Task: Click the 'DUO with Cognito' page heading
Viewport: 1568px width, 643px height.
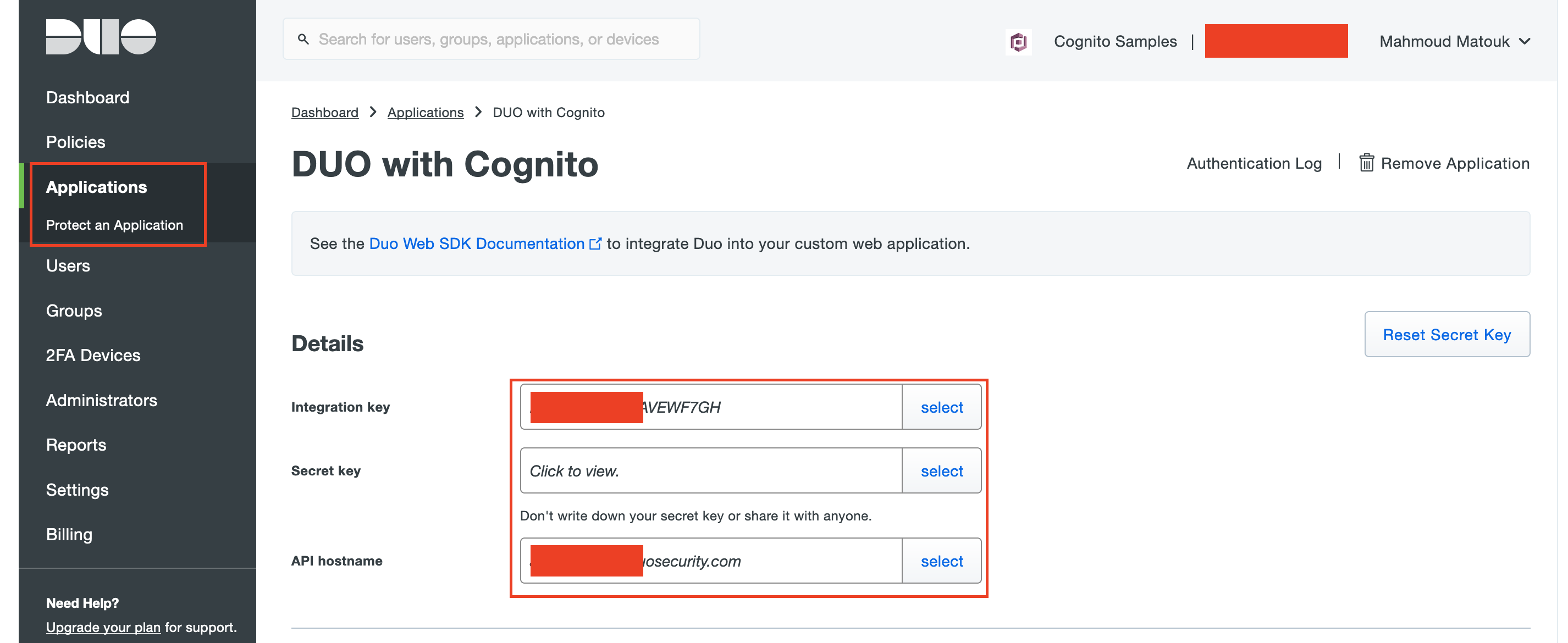Action: point(445,164)
